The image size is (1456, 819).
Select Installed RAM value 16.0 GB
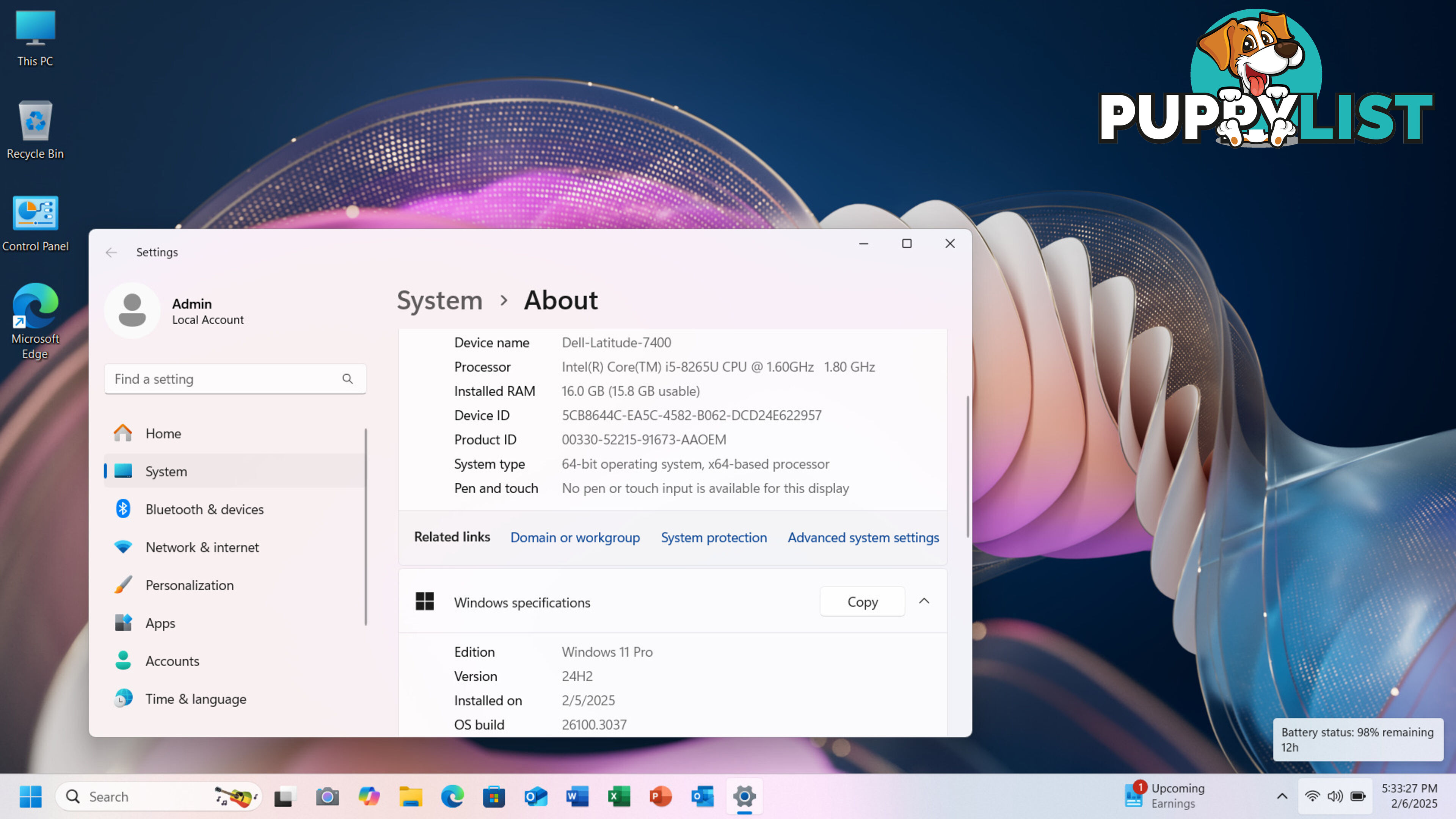[630, 391]
